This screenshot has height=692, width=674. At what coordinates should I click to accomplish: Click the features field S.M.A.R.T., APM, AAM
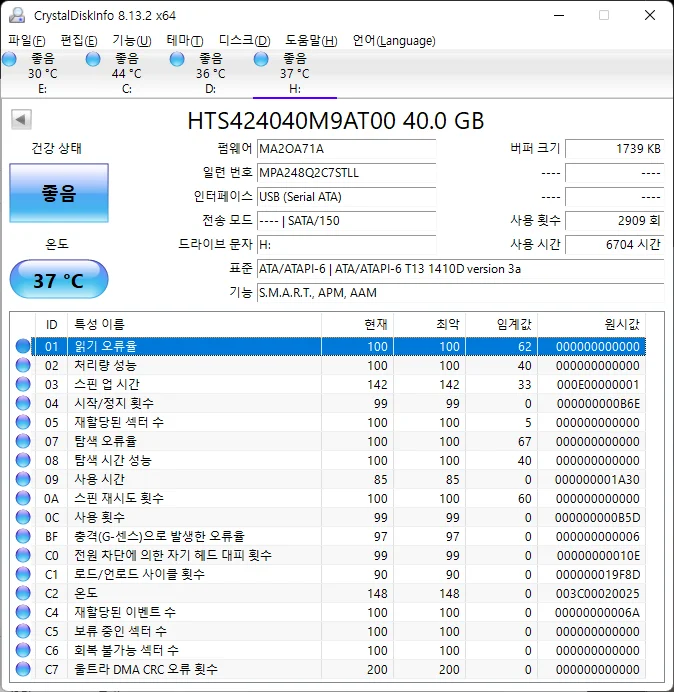click(x=460, y=293)
